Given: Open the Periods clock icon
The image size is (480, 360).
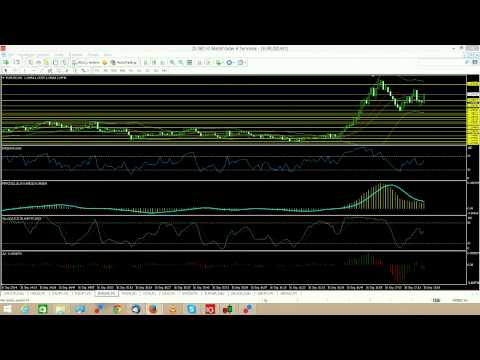Looking at the screenshot, I should (229, 62).
